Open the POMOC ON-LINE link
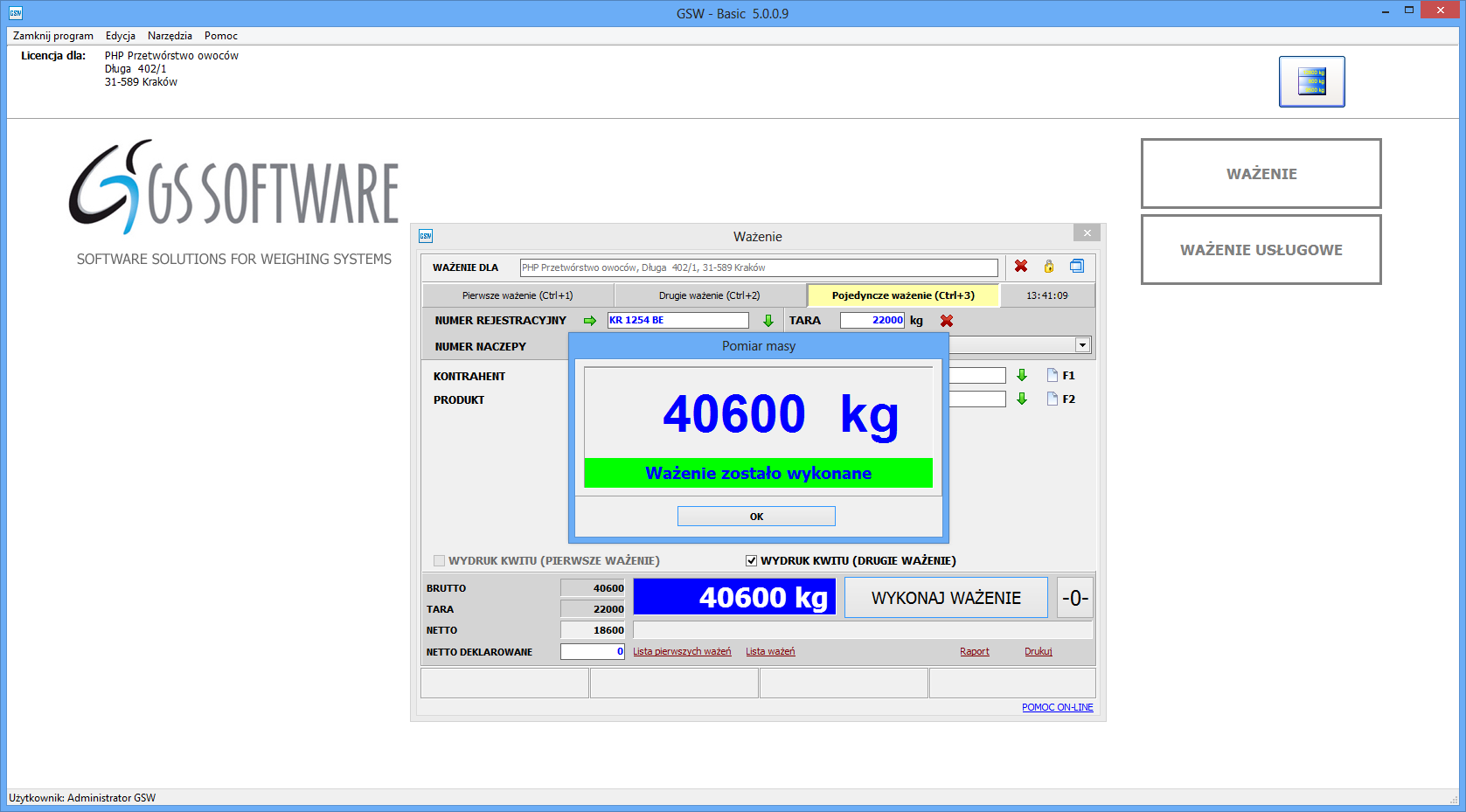The image size is (1466, 812). point(1057,708)
